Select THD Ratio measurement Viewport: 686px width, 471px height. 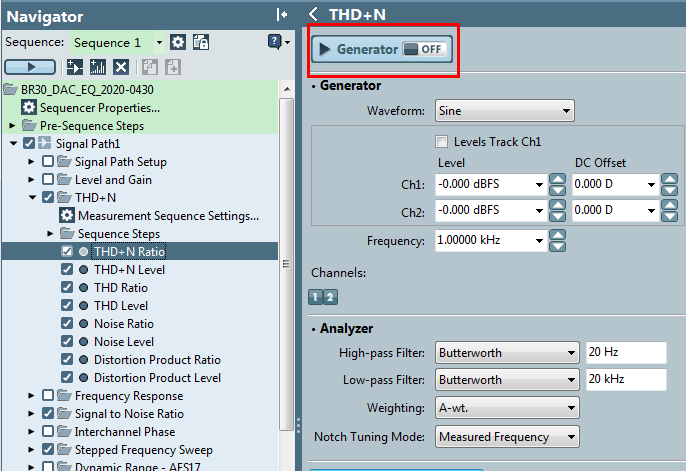coord(121,287)
